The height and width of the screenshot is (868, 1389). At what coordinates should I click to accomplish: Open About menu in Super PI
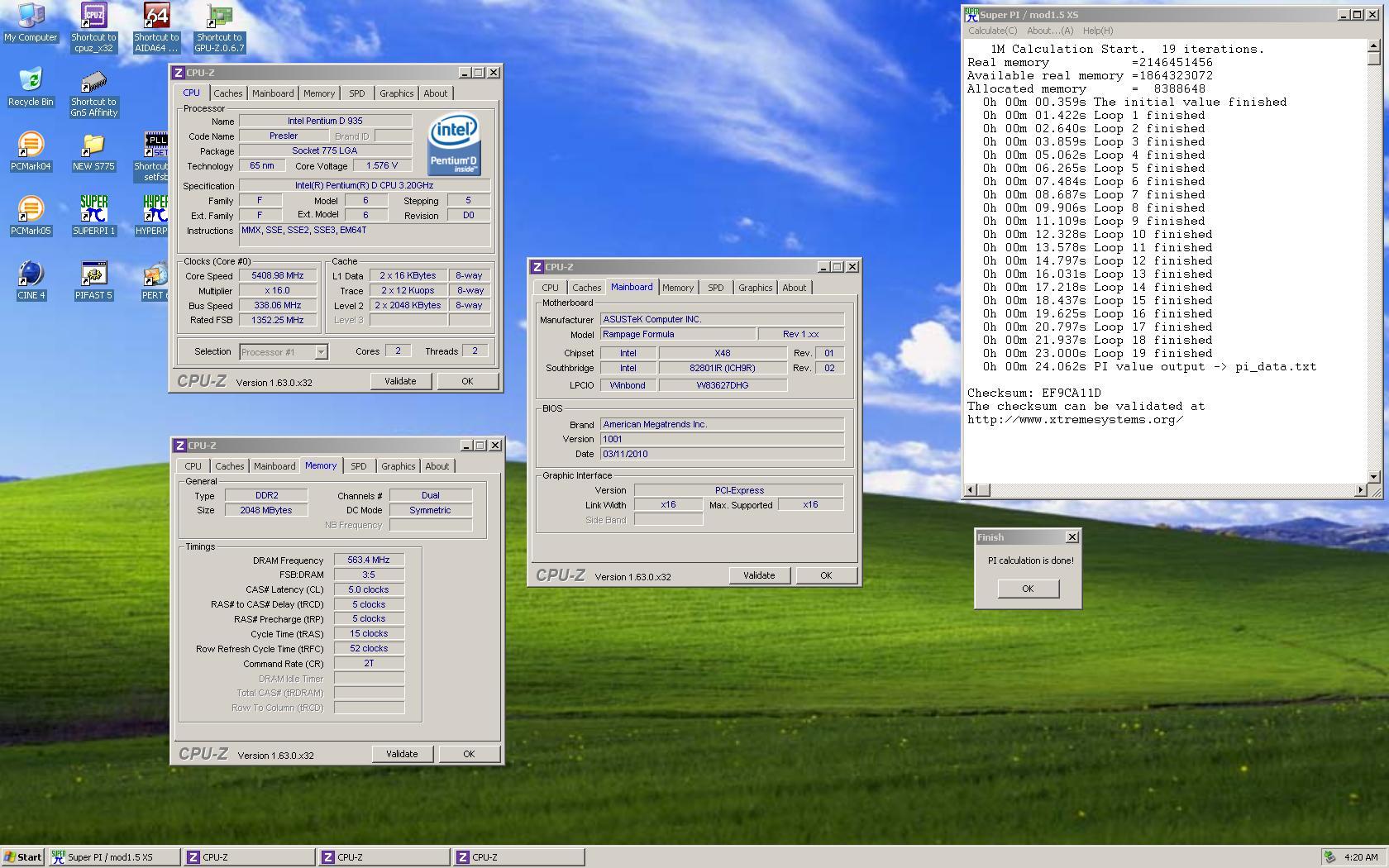point(1050,31)
